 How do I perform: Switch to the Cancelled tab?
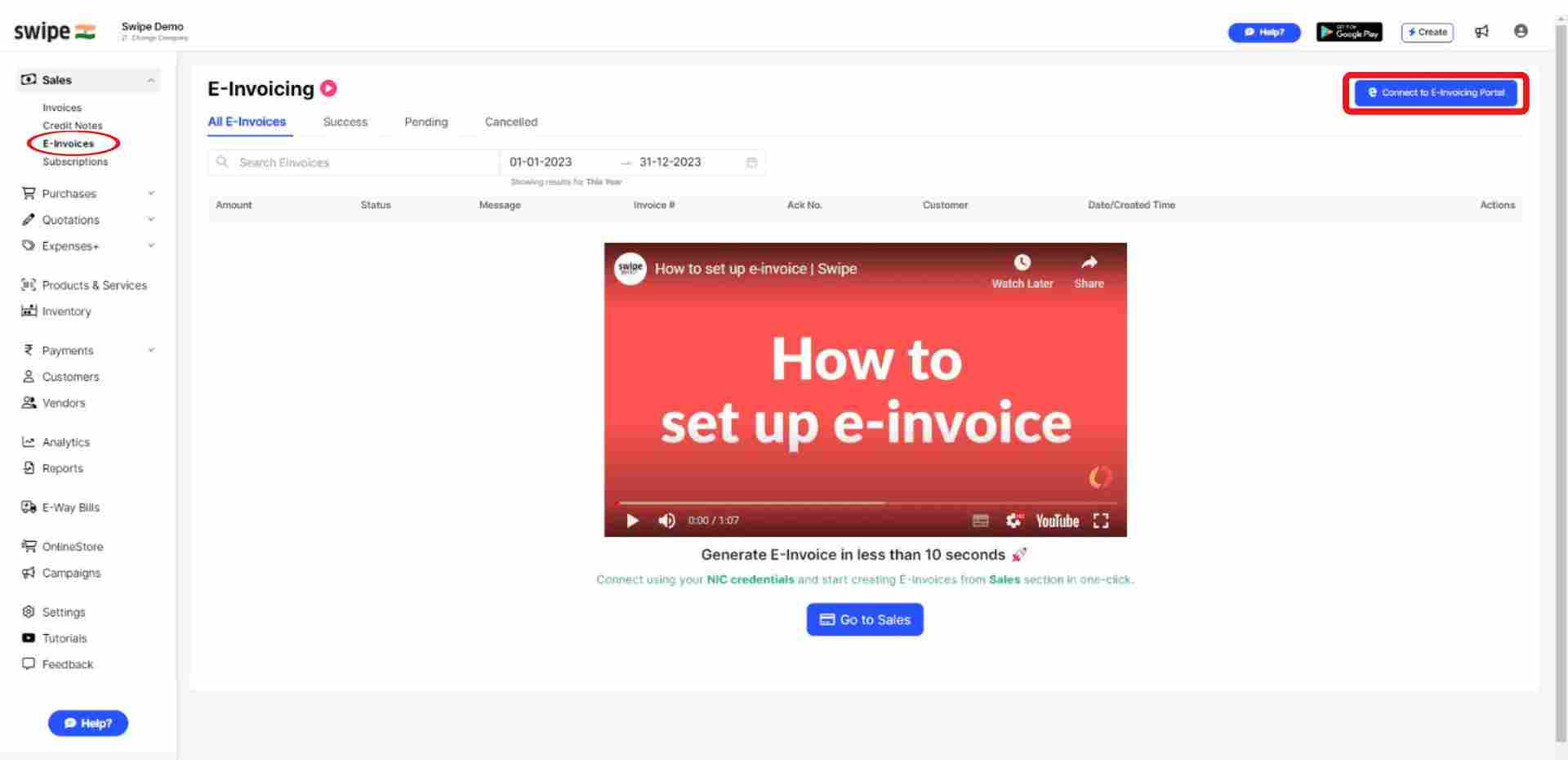(x=511, y=122)
